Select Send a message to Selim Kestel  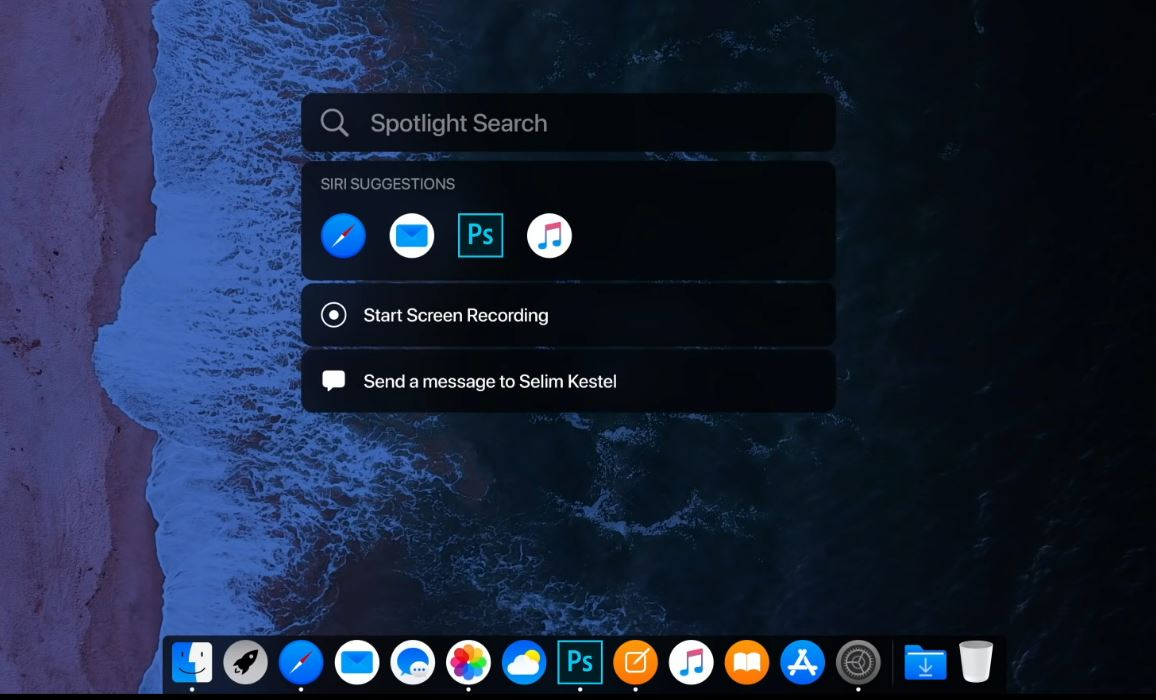click(568, 381)
